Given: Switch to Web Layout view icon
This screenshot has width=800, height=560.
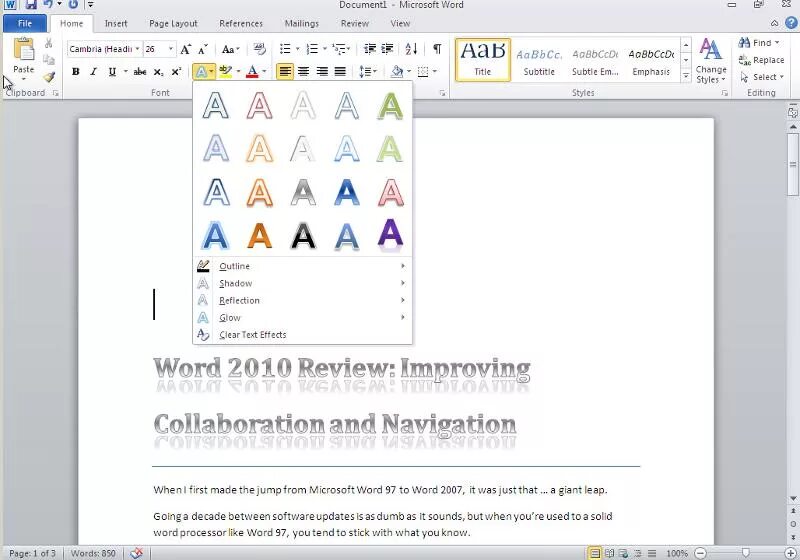Looking at the screenshot, I should click(623, 553).
